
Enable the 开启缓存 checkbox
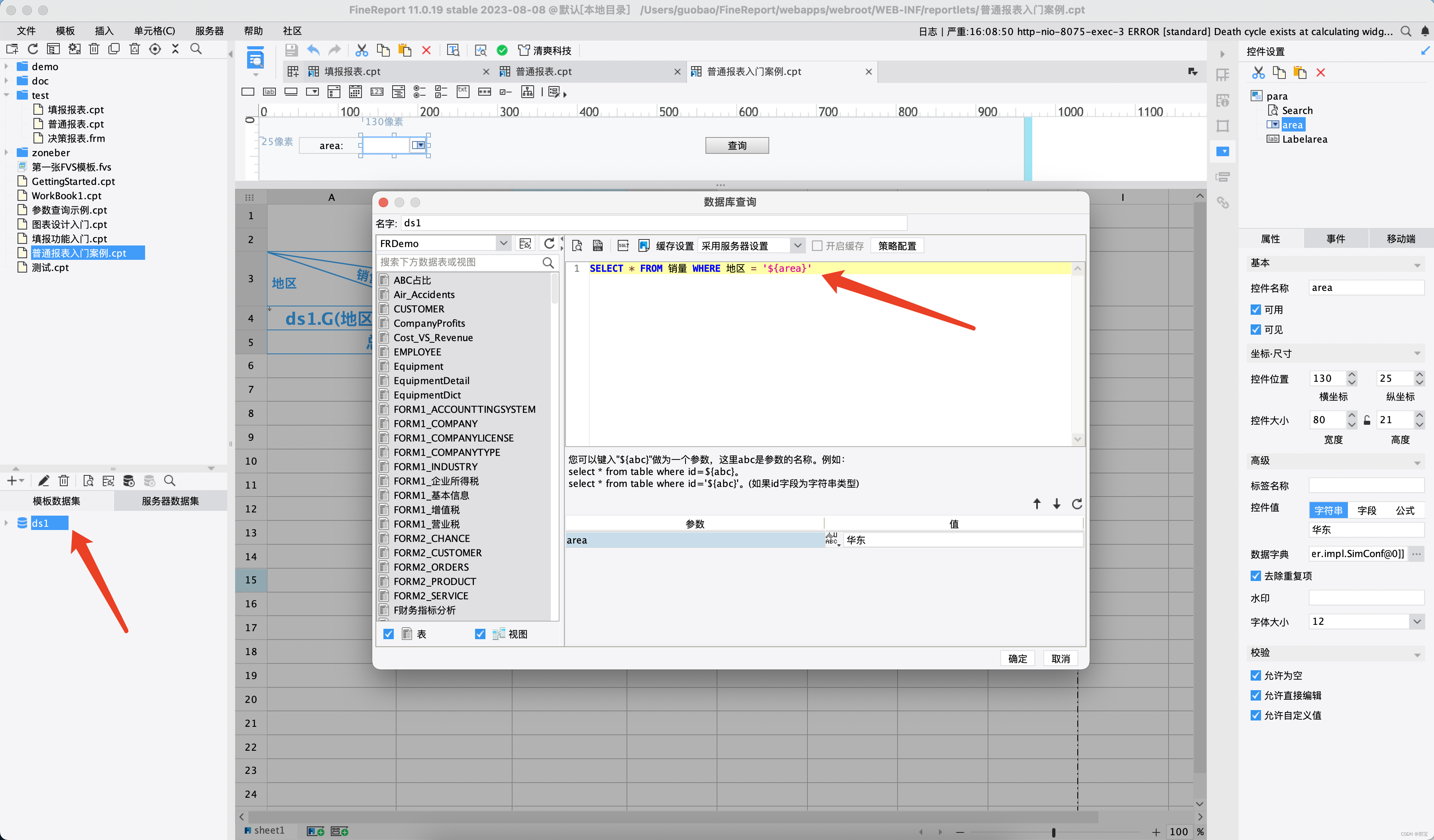tap(817, 245)
